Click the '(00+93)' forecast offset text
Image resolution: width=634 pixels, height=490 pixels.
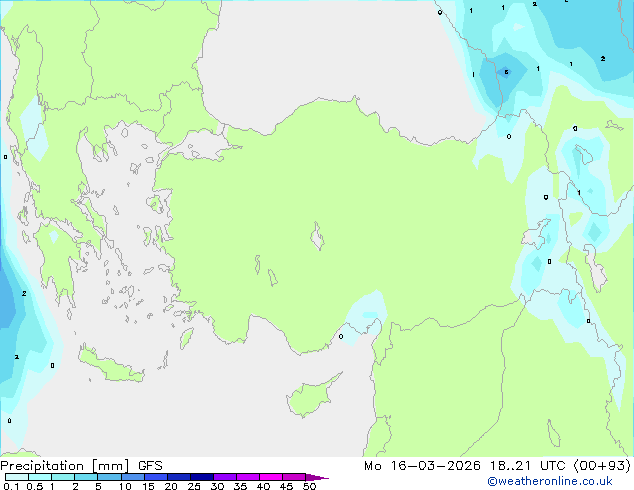tap(602, 466)
